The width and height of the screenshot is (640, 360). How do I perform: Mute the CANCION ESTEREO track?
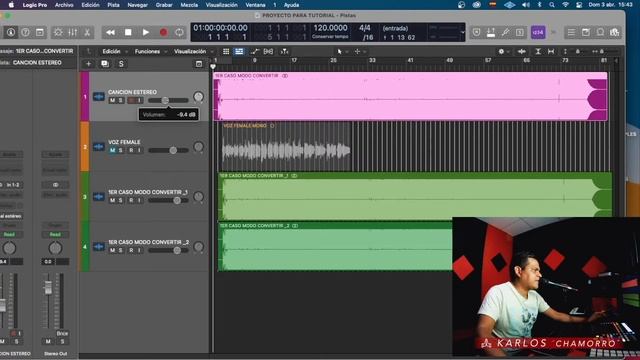[112, 100]
